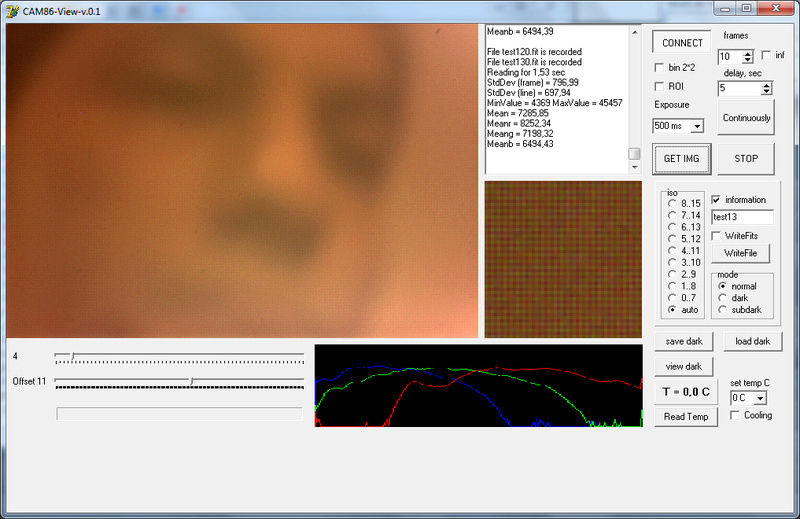Click the log scrollbar thumb
This screenshot has width=800, height=519.
tap(634, 154)
